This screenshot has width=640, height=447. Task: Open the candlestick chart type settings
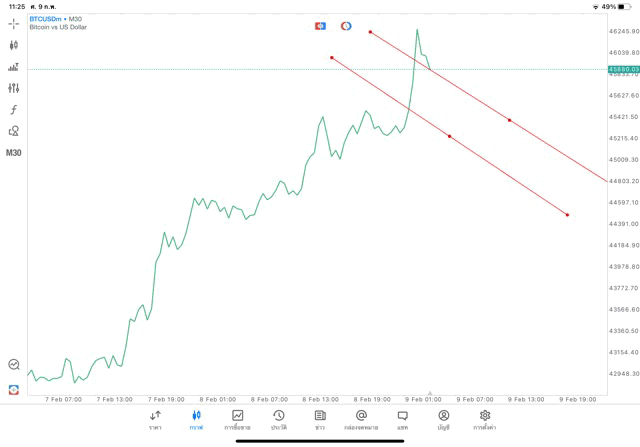tap(14, 45)
